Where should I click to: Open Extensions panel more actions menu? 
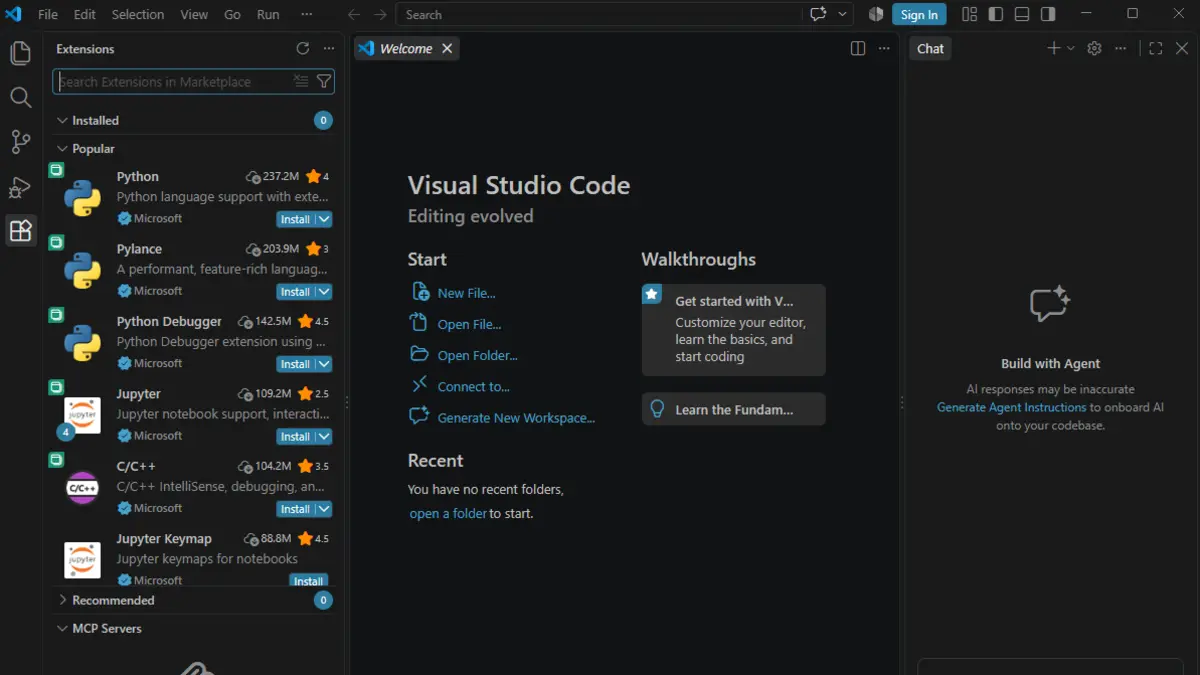coord(329,48)
